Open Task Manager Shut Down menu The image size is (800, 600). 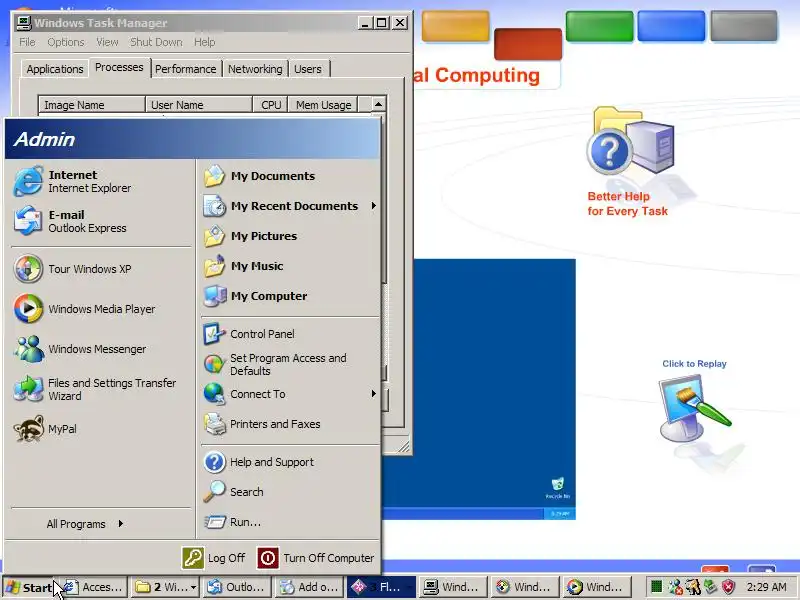(x=156, y=42)
